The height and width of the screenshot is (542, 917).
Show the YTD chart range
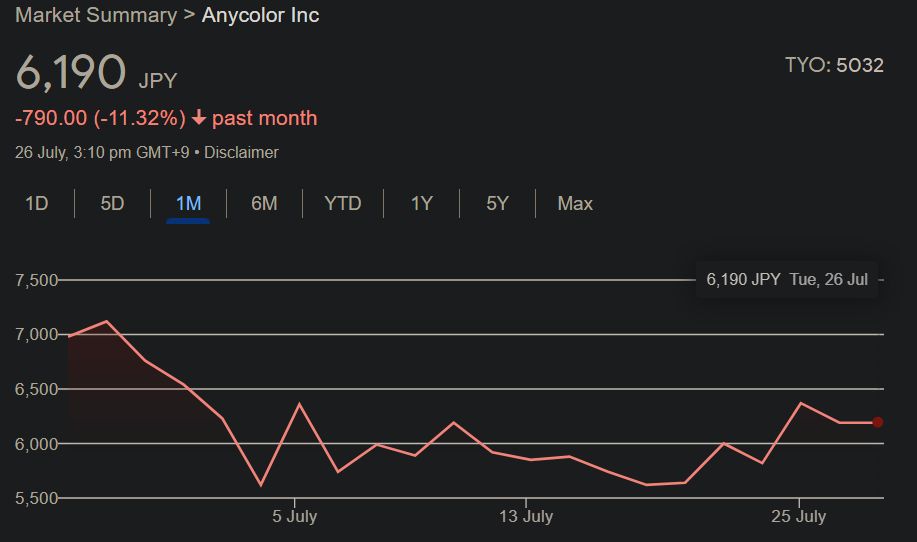tap(342, 204)
